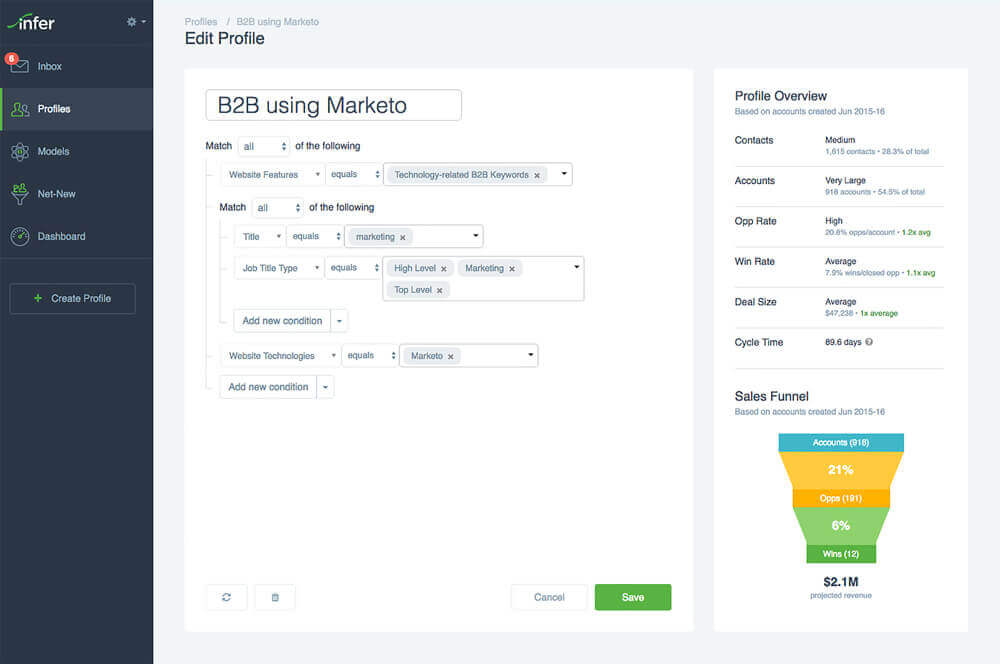Open Dashboard in the sidebar
The height and width of the screenshot is (664, 1000).
point(77,236)
